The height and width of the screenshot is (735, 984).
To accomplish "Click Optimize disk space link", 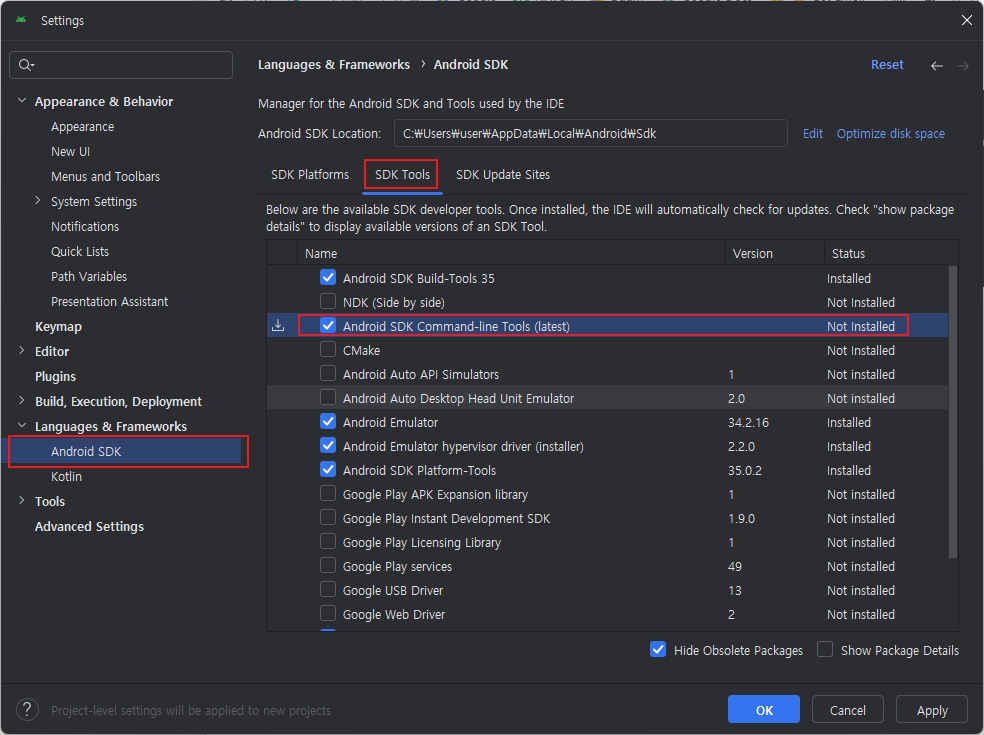I will [x=890, y=134].
